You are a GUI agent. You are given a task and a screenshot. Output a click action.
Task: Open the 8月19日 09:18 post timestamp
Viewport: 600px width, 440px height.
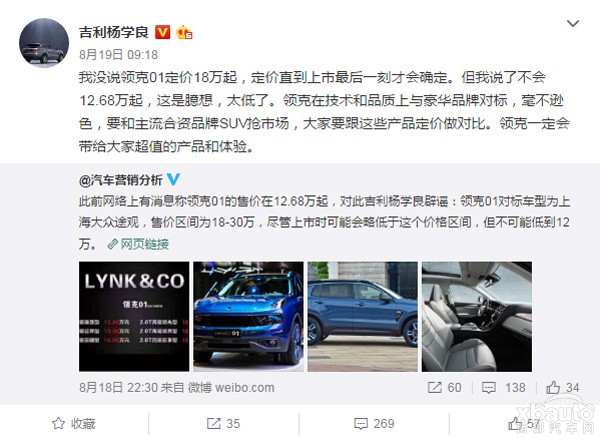[x=119, y=55]
